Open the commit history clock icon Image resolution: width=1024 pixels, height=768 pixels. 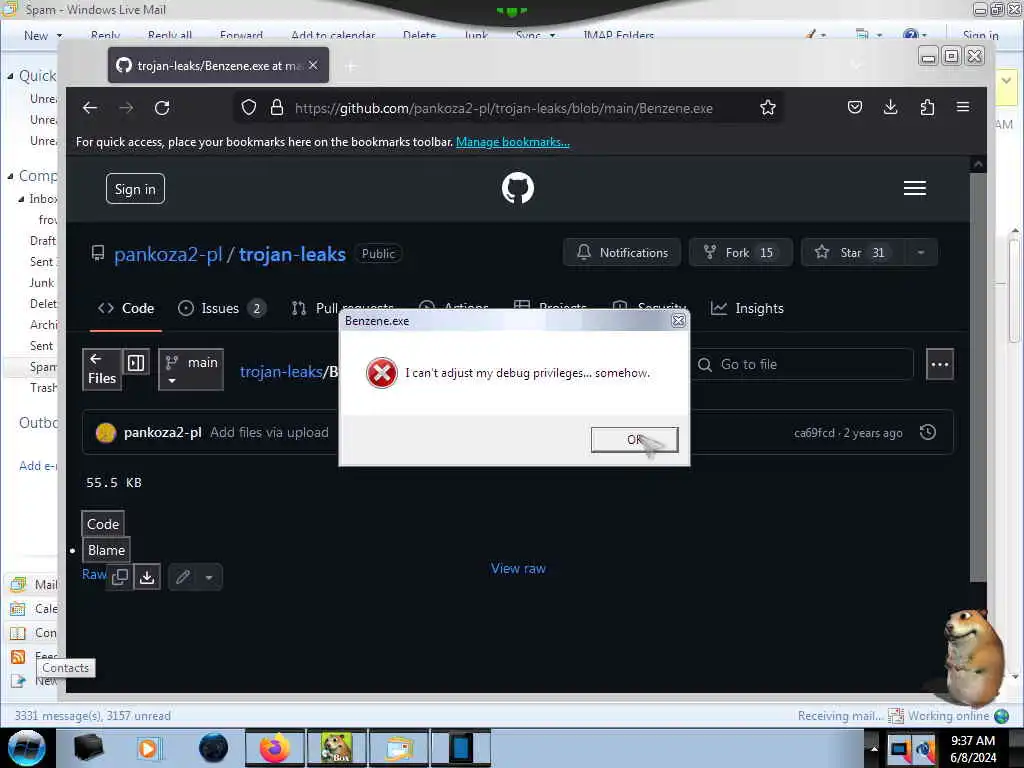point(928,432)
